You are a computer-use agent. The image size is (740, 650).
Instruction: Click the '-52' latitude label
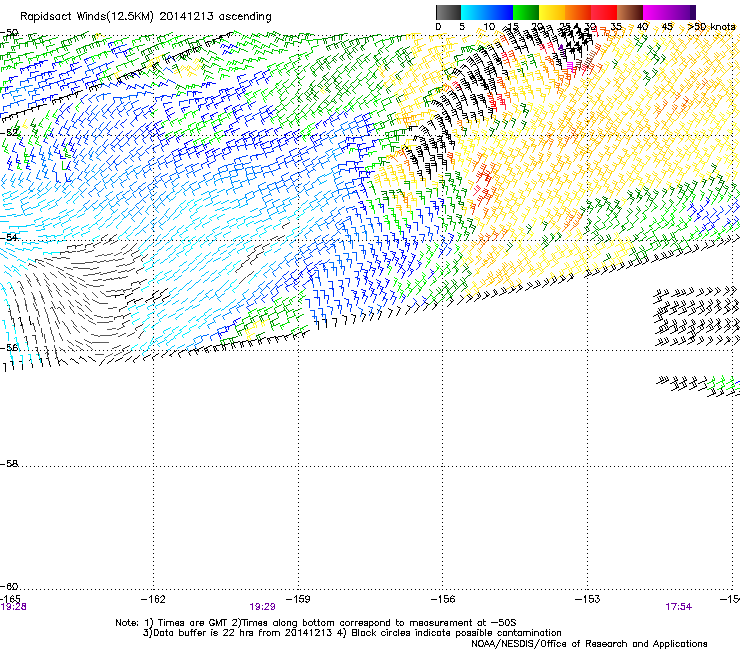coord(9,133)
